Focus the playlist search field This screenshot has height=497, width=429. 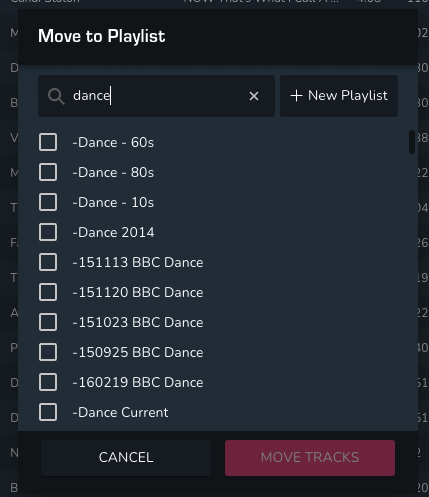pos(156,96)
